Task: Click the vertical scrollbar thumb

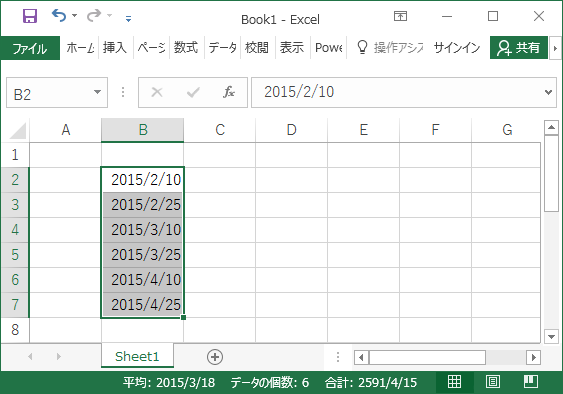Action: [x=551, y=173]
